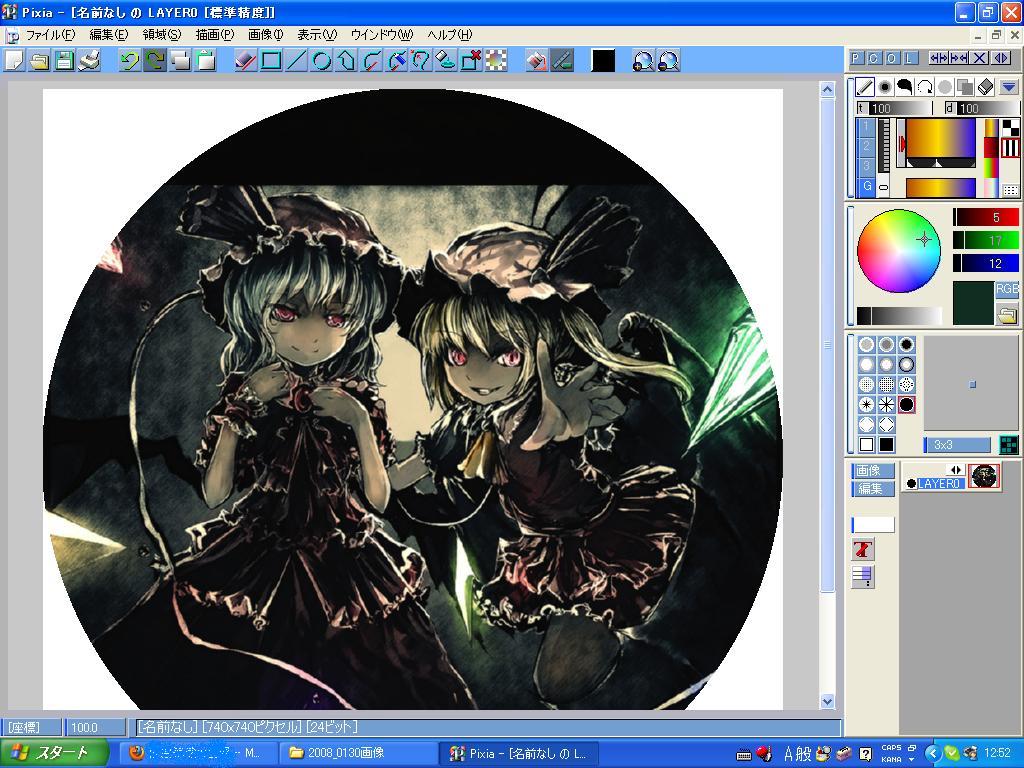Image resolution: width=1024 pixels, height=768 pixels.
Task: Adjust the t density slider at 100
Action: pyautogui.click(x=894, y=108)
